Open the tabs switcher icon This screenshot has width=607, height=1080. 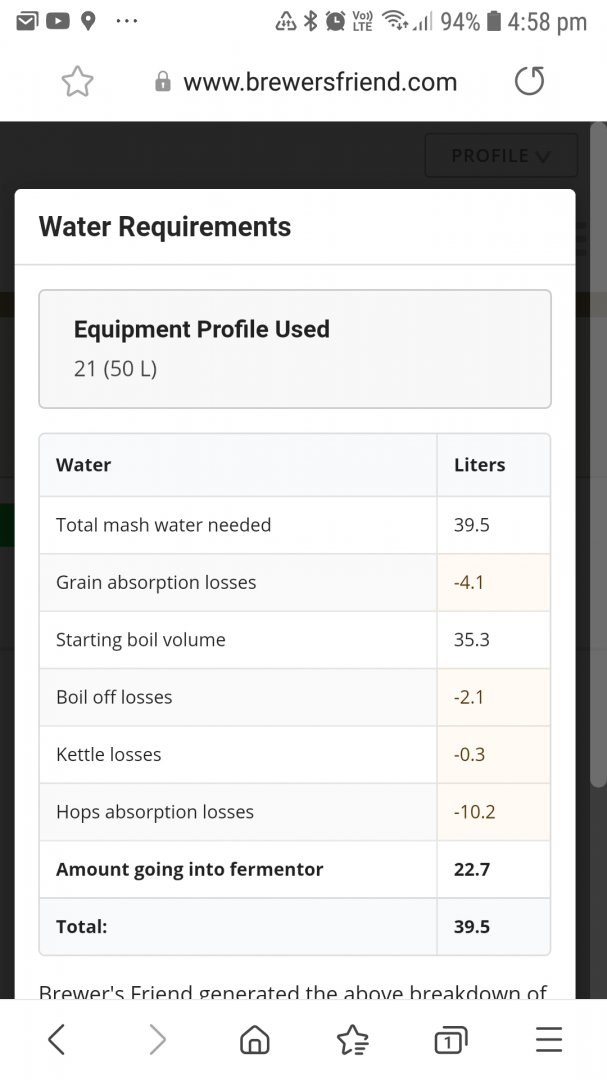pos(451,1039)
